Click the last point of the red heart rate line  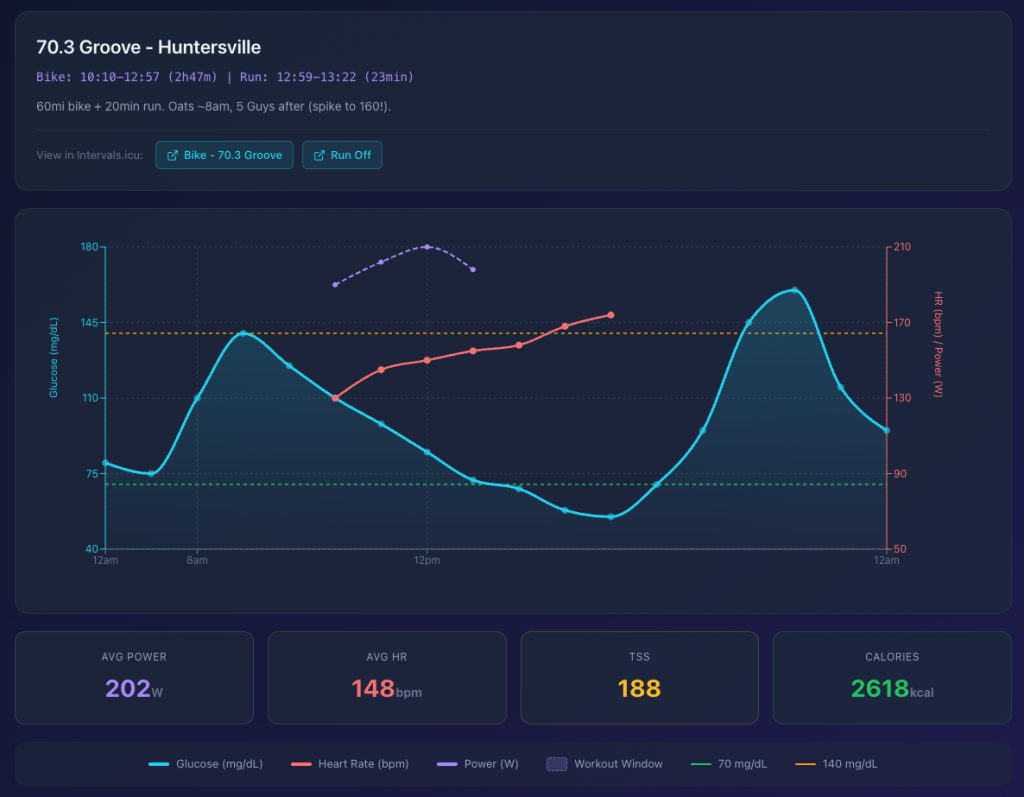[611, 315]
